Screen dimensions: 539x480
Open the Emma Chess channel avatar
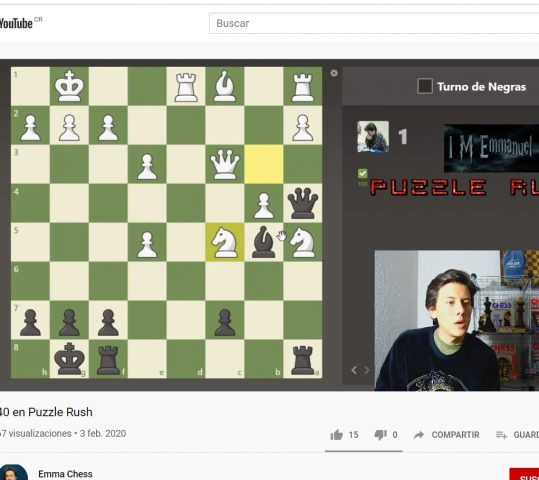tap(13, 472)
